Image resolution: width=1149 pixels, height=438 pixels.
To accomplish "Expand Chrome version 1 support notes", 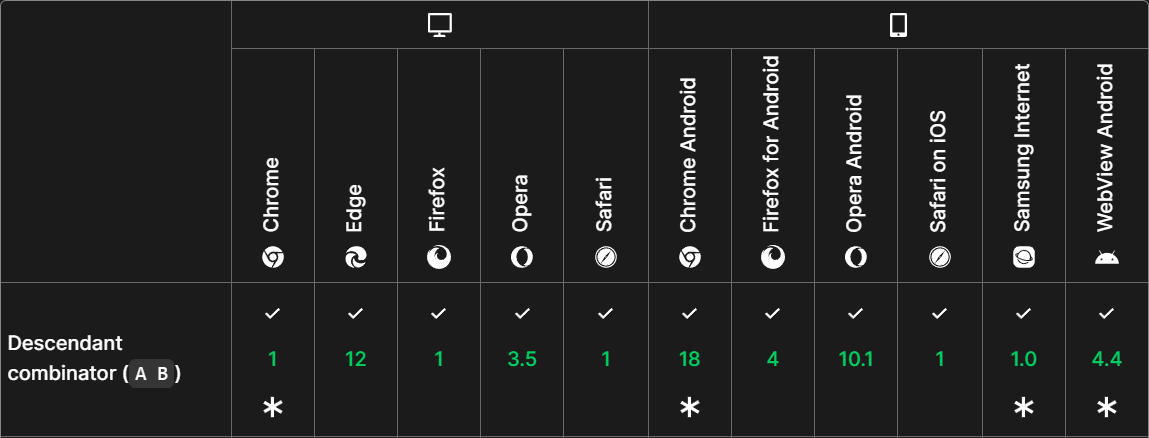I will coord(273,407).
